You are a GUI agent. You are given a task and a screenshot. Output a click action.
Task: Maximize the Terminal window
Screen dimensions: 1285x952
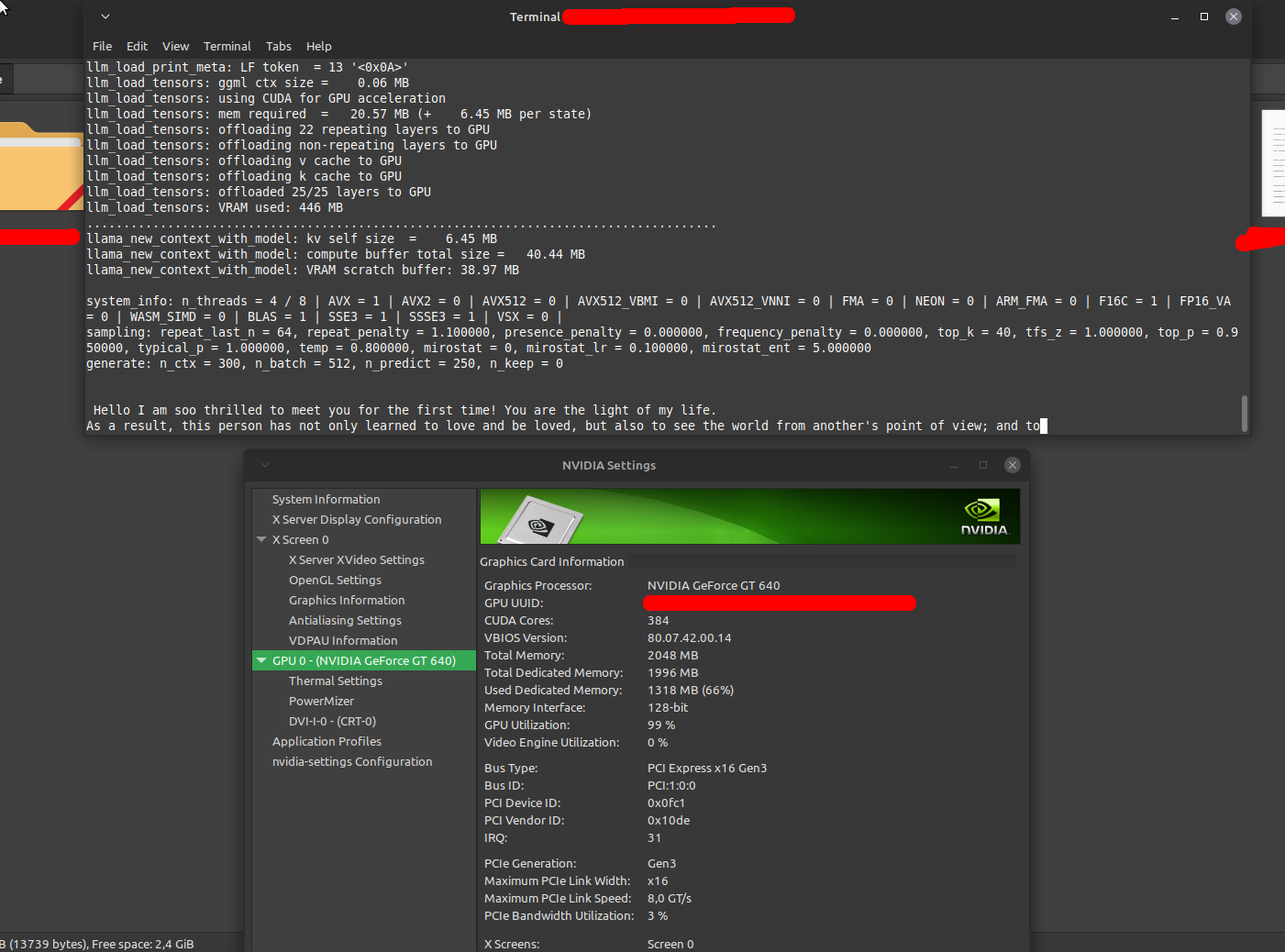(1204, 17)
